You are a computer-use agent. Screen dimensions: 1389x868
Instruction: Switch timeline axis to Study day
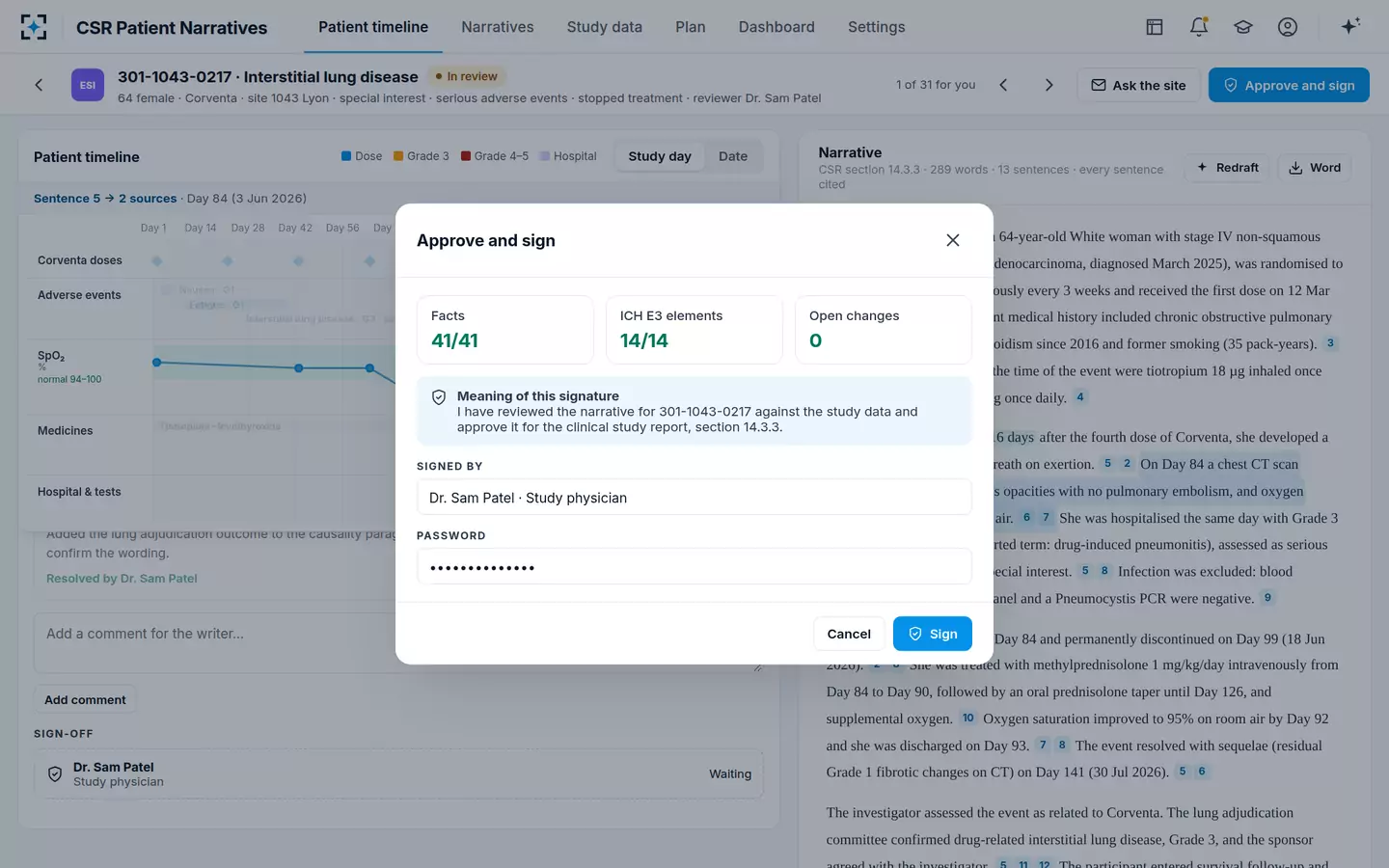click(660, 156)
